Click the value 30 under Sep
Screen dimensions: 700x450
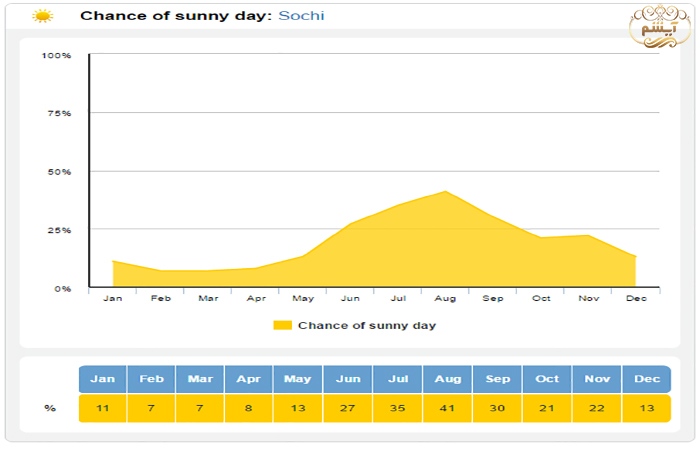pos(498,408)
